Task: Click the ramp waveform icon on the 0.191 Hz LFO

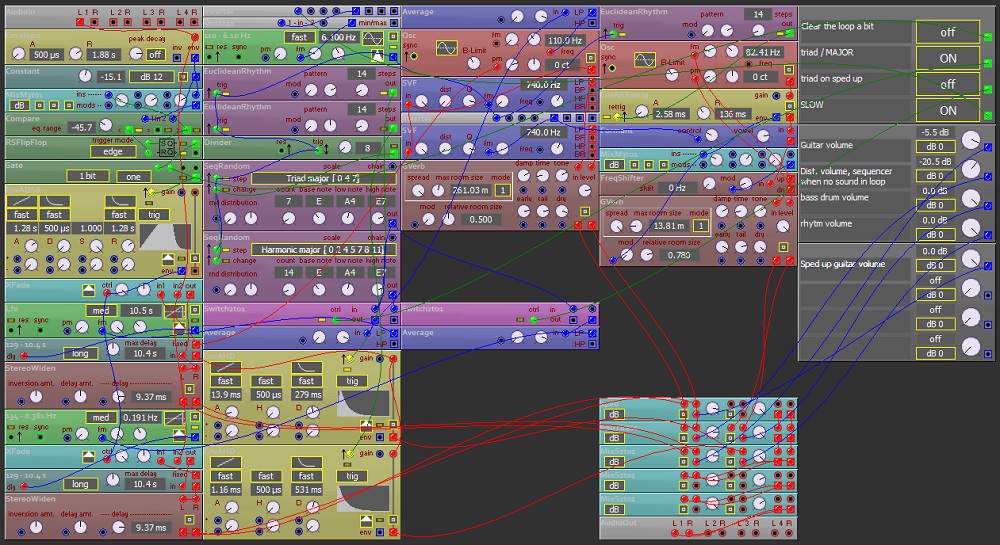Action: 174,418
